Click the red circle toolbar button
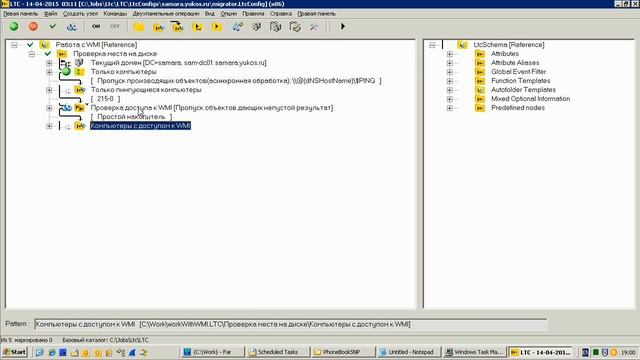The height and width of the screenshot is (360, 640). pyautogui.click(x=33, y=27)
